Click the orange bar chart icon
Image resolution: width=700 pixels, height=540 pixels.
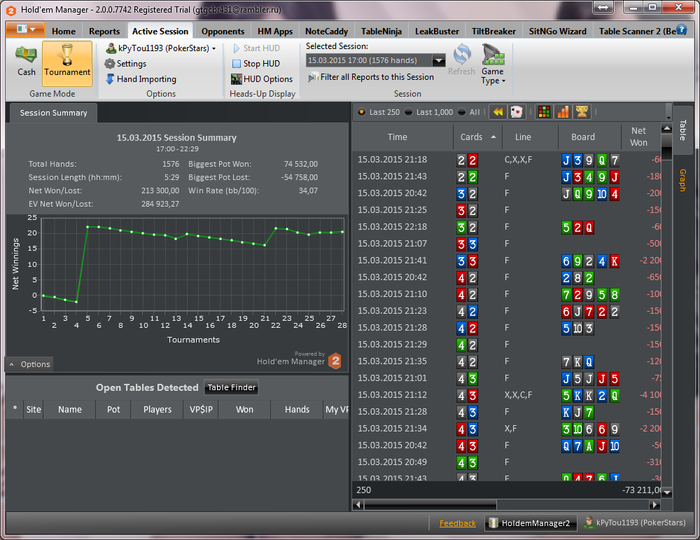(563, 112)
